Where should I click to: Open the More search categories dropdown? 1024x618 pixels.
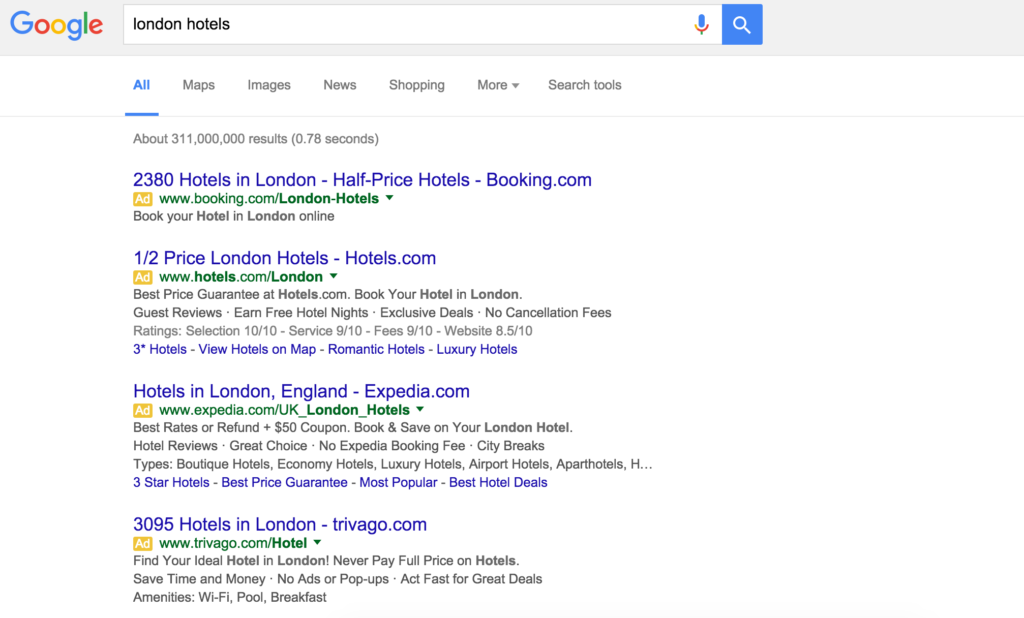(x=498, y=85)
